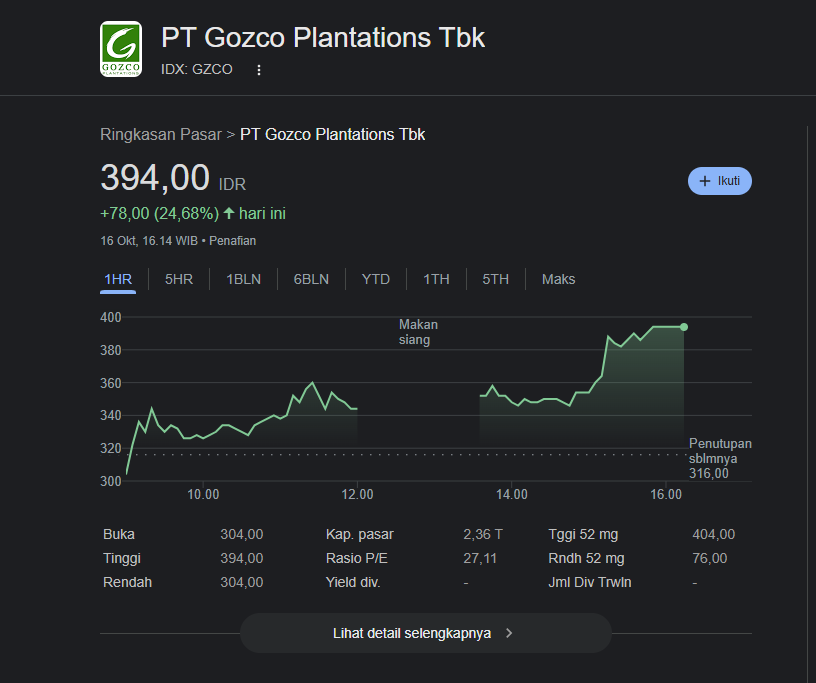Click the chevron arrow in Lihat detail selengkapnya

click(x=509, y=633)
